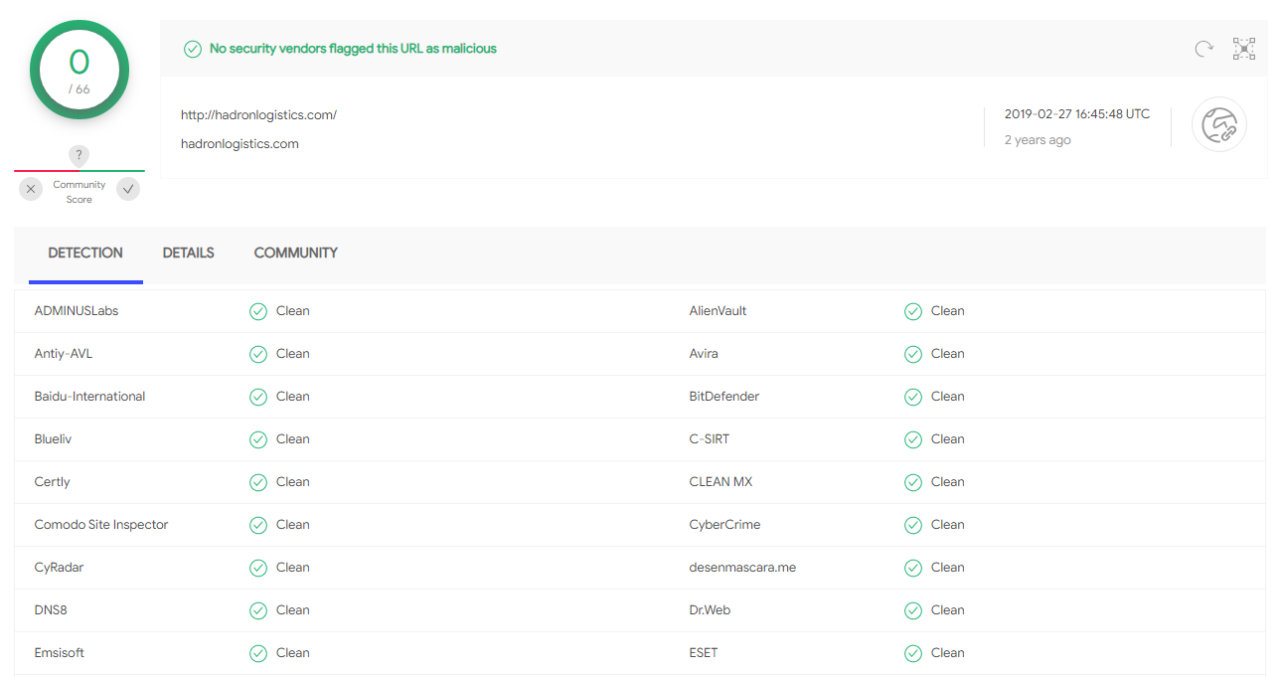Click the Clean result text for Avira
The image size is (1280, 677).
click(x=948, y=354)
